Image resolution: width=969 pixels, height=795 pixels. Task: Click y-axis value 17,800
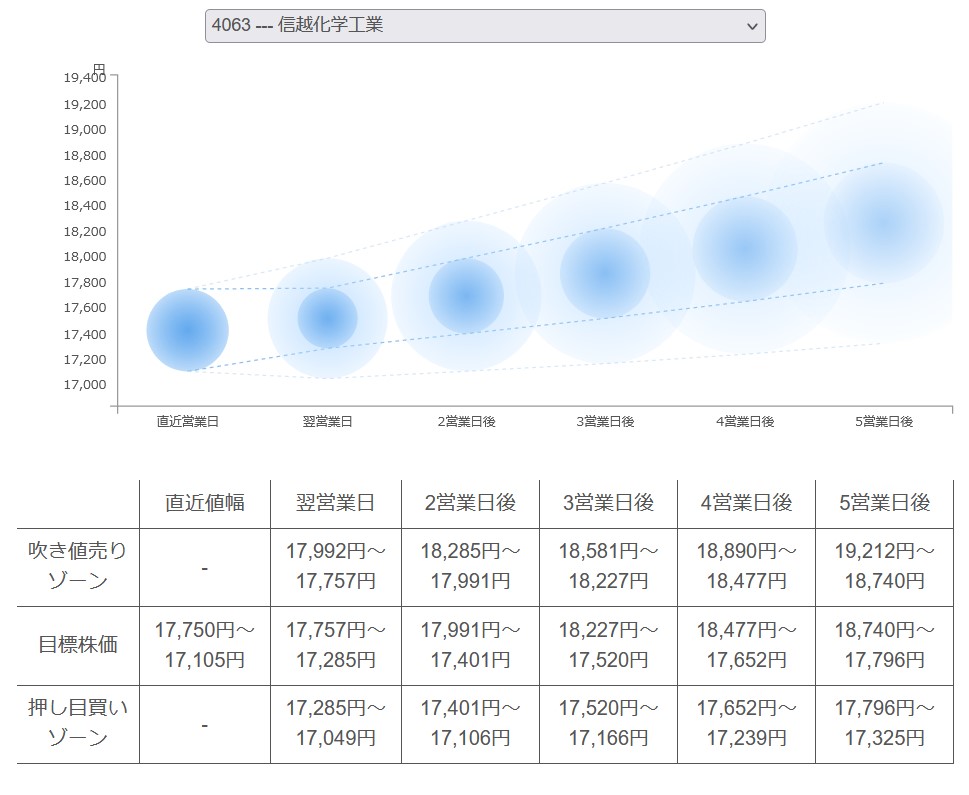click(x=85, y=283)
